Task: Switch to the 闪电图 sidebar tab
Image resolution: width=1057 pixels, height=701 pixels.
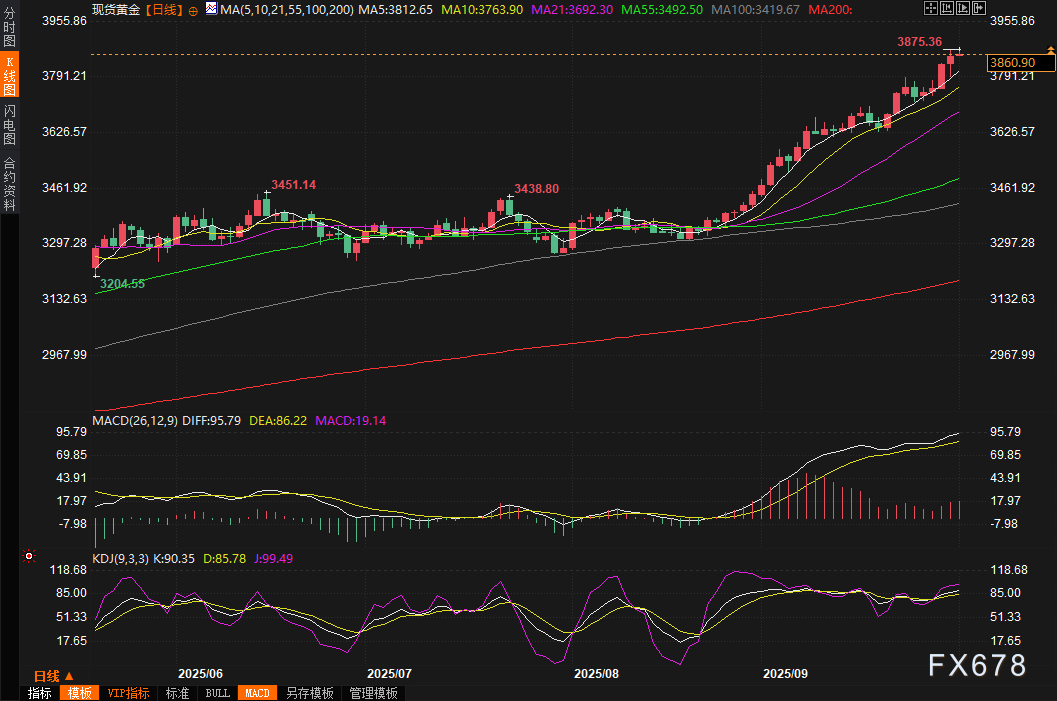Action: [x=9, y=124]
